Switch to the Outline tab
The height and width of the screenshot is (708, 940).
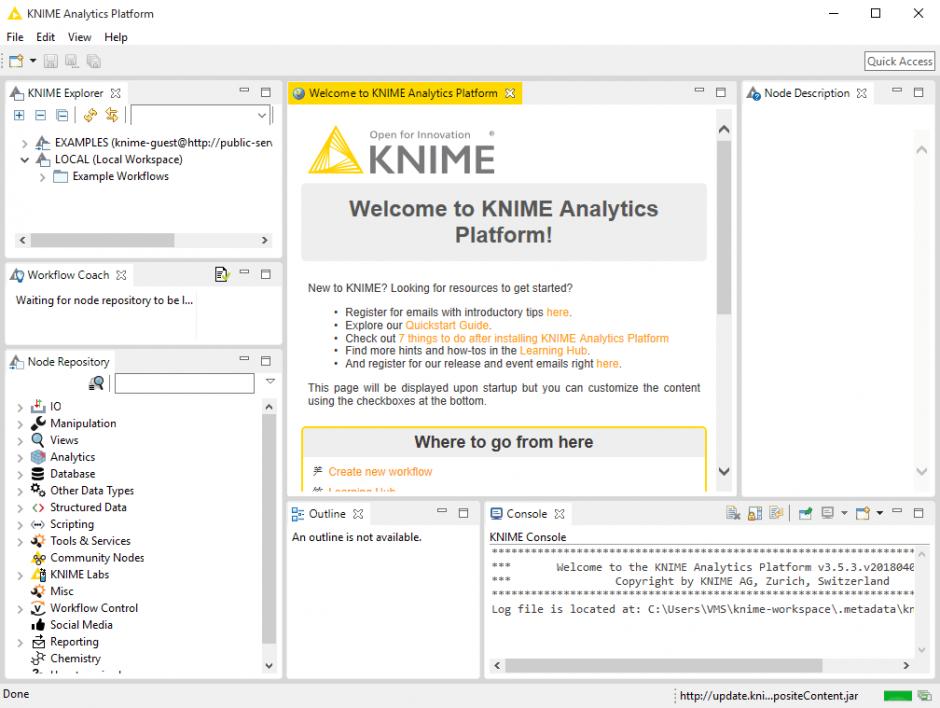[327, 514]
